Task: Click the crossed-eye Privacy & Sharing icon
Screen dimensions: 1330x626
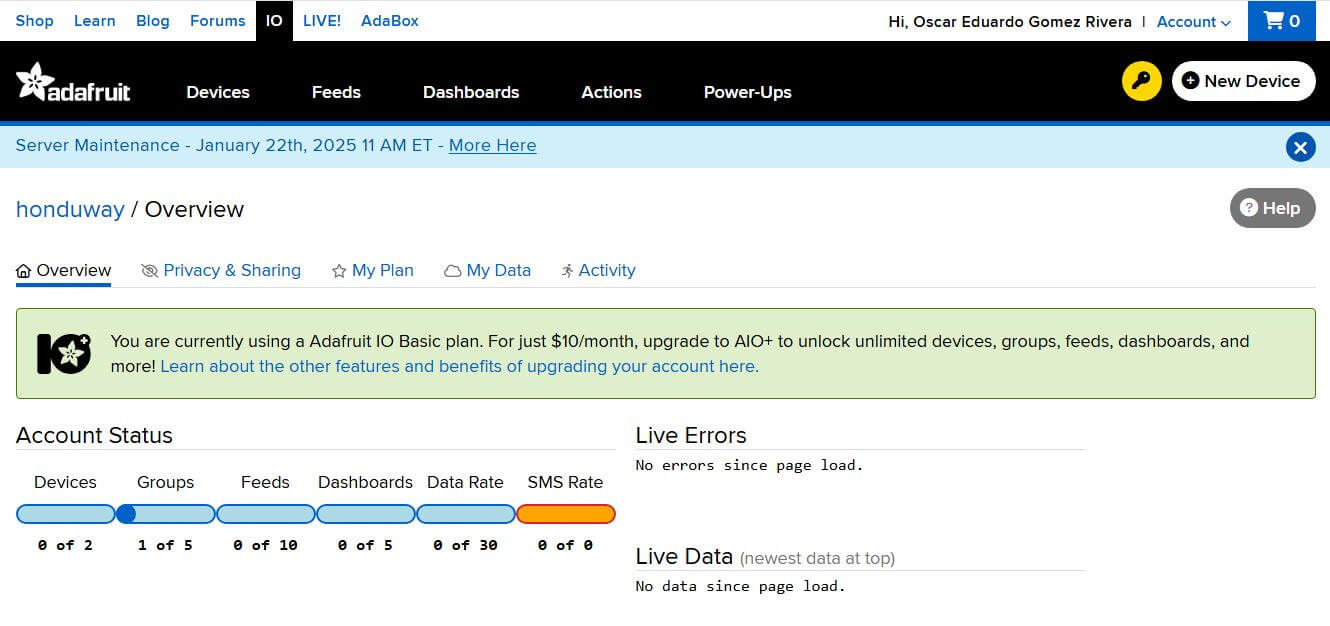Action: pos(150,271)
